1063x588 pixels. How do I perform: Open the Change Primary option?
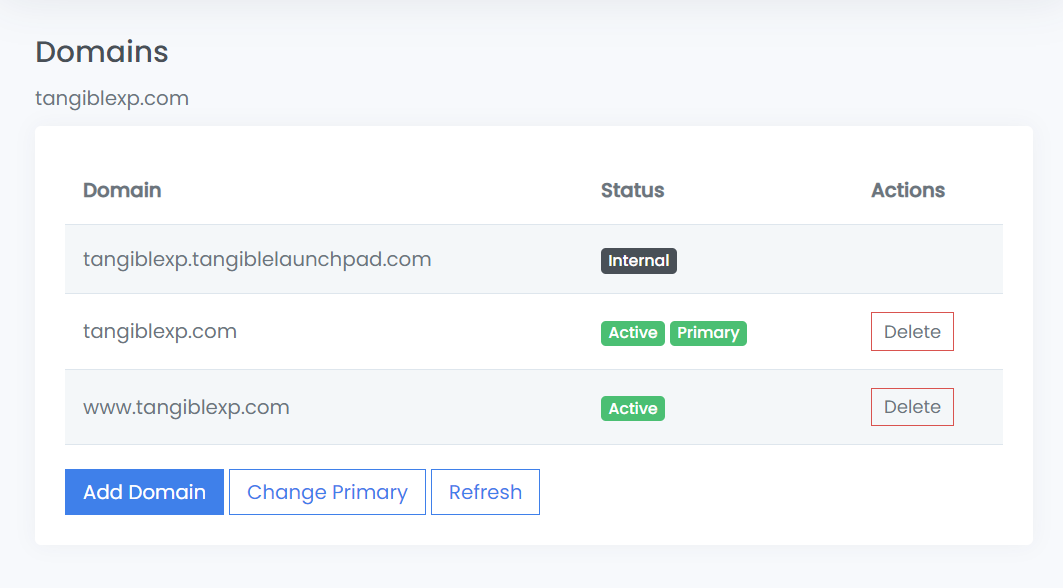point(327,492)
